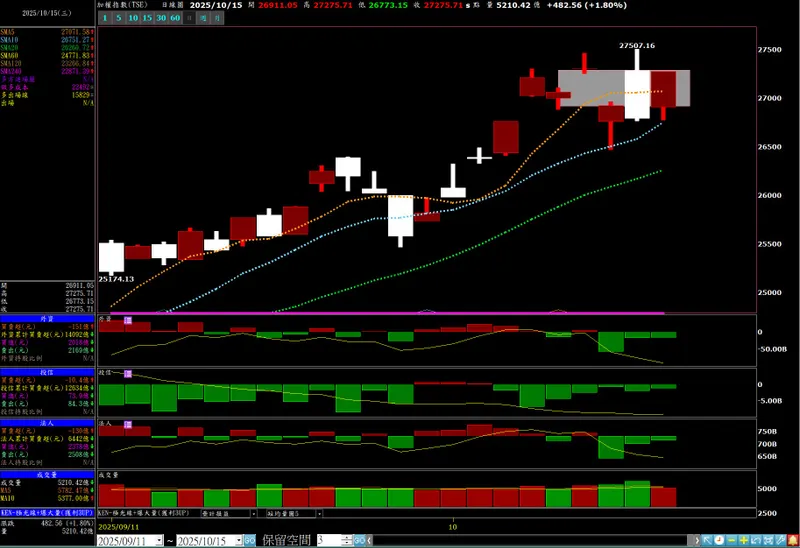
Task: Click the 加權指數(TSE) title
Action: [122, 5]
